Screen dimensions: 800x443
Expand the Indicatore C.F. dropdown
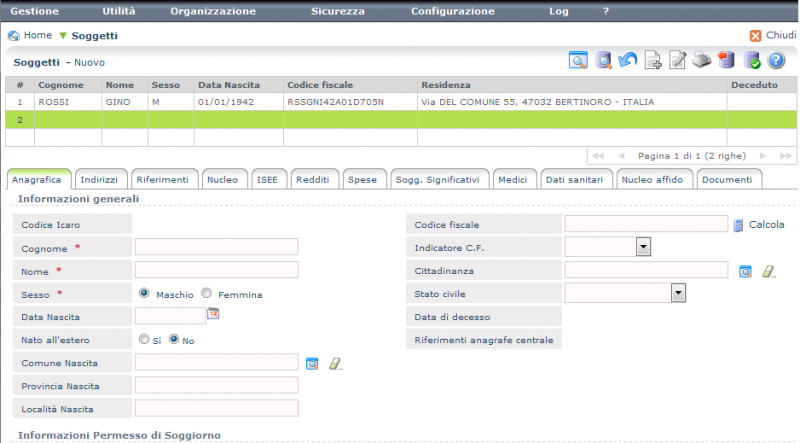coord(643,246)
